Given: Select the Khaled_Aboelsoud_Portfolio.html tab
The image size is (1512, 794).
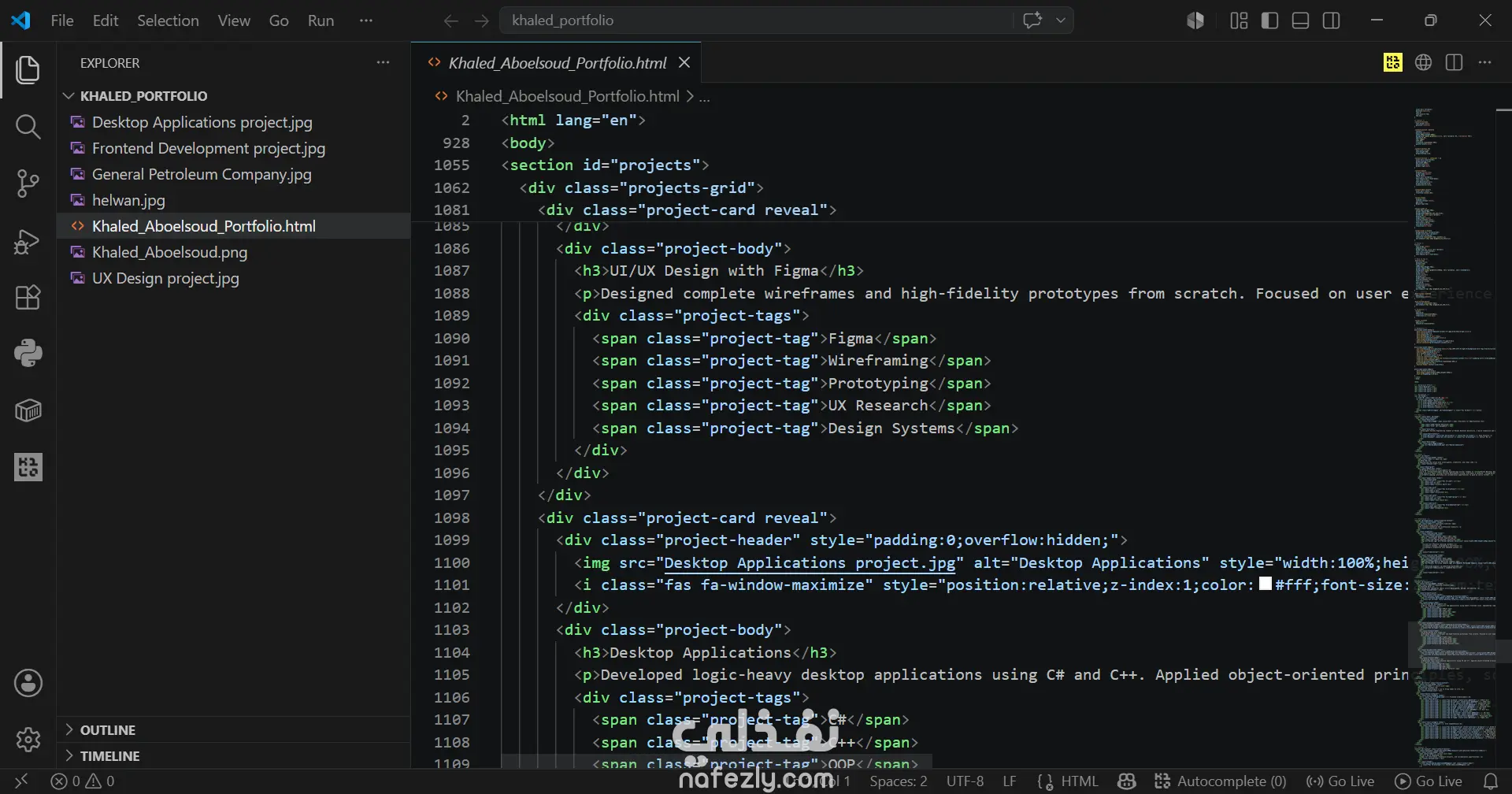Looking at the screenshot, I should coord(556,62).
